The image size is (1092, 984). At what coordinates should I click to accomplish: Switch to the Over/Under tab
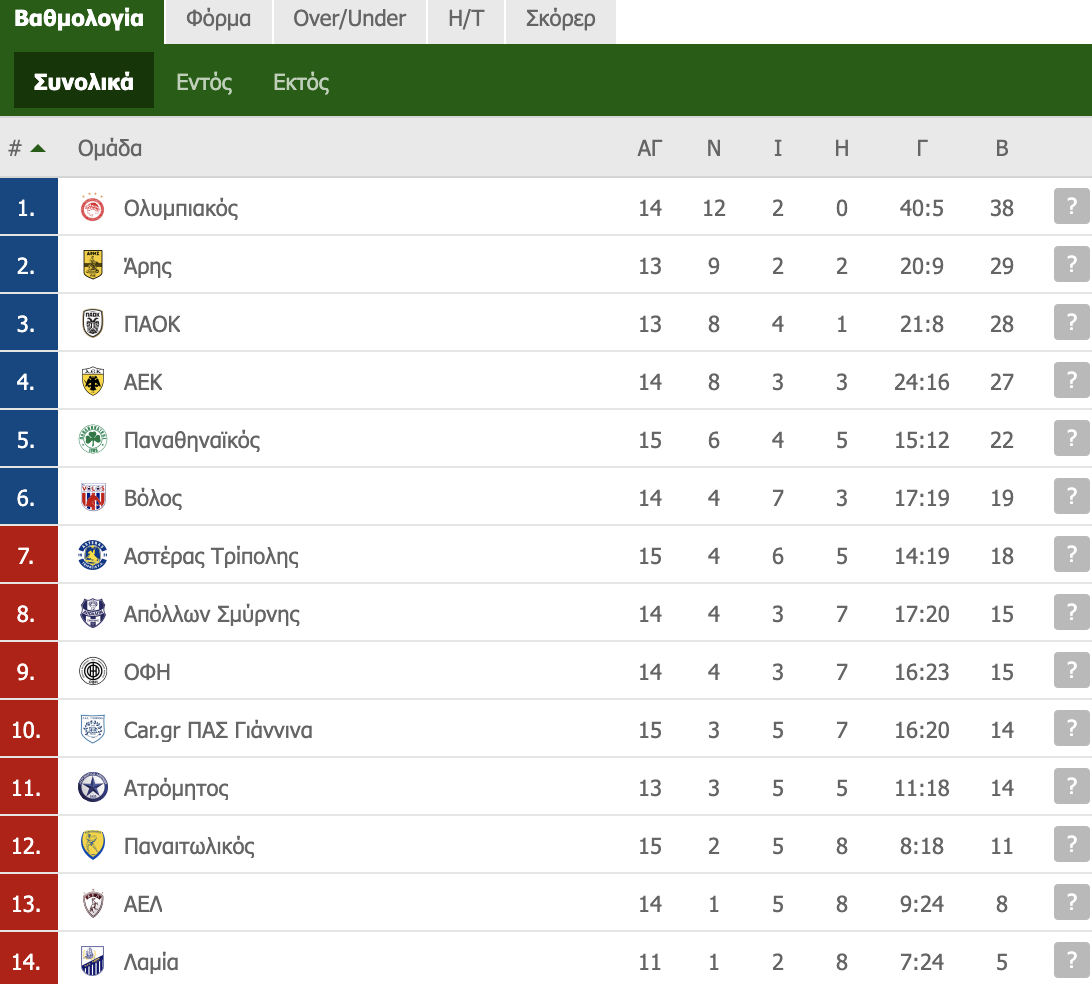tap(349, 19)
